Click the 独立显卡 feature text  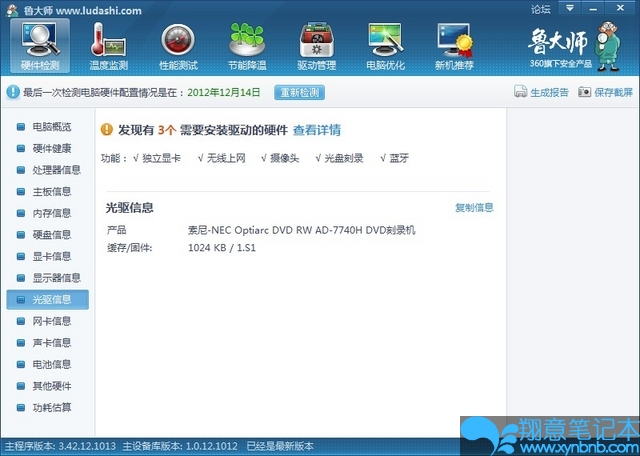point(161,158)
